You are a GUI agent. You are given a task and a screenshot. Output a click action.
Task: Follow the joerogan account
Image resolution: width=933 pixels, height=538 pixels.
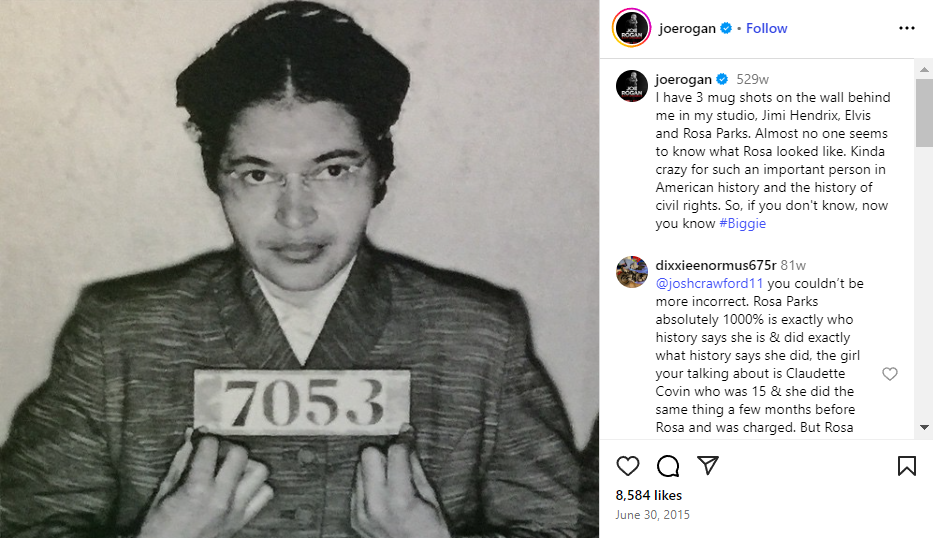(x=766, y=28)
